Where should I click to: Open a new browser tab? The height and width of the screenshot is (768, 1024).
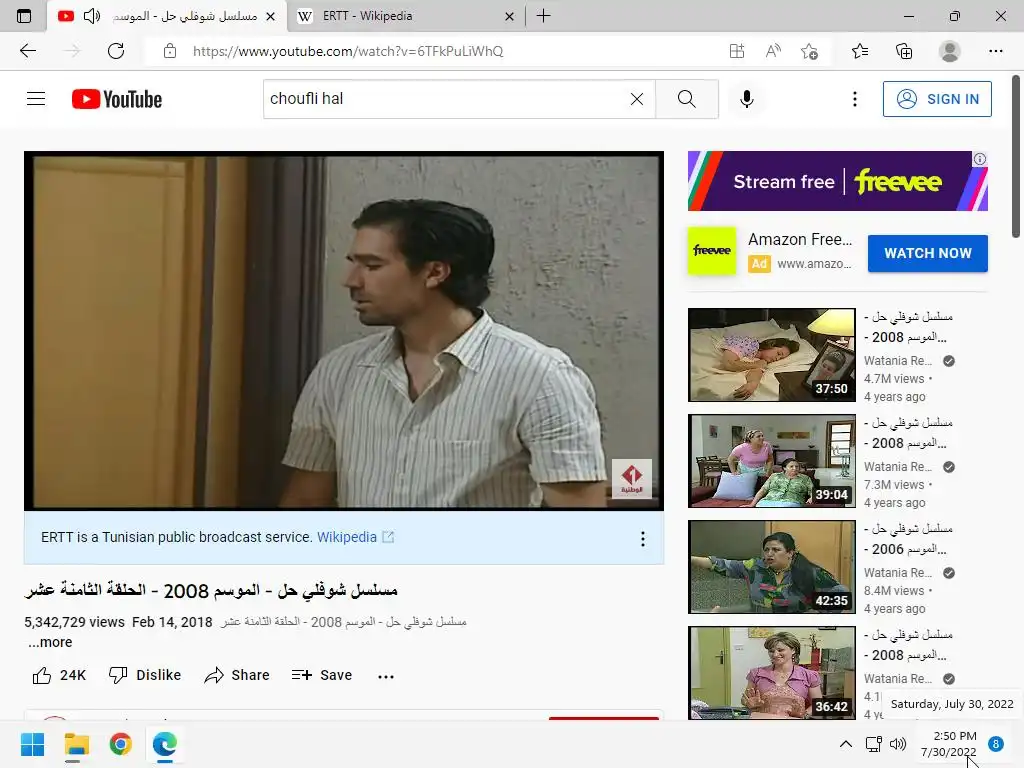(543, 16)
